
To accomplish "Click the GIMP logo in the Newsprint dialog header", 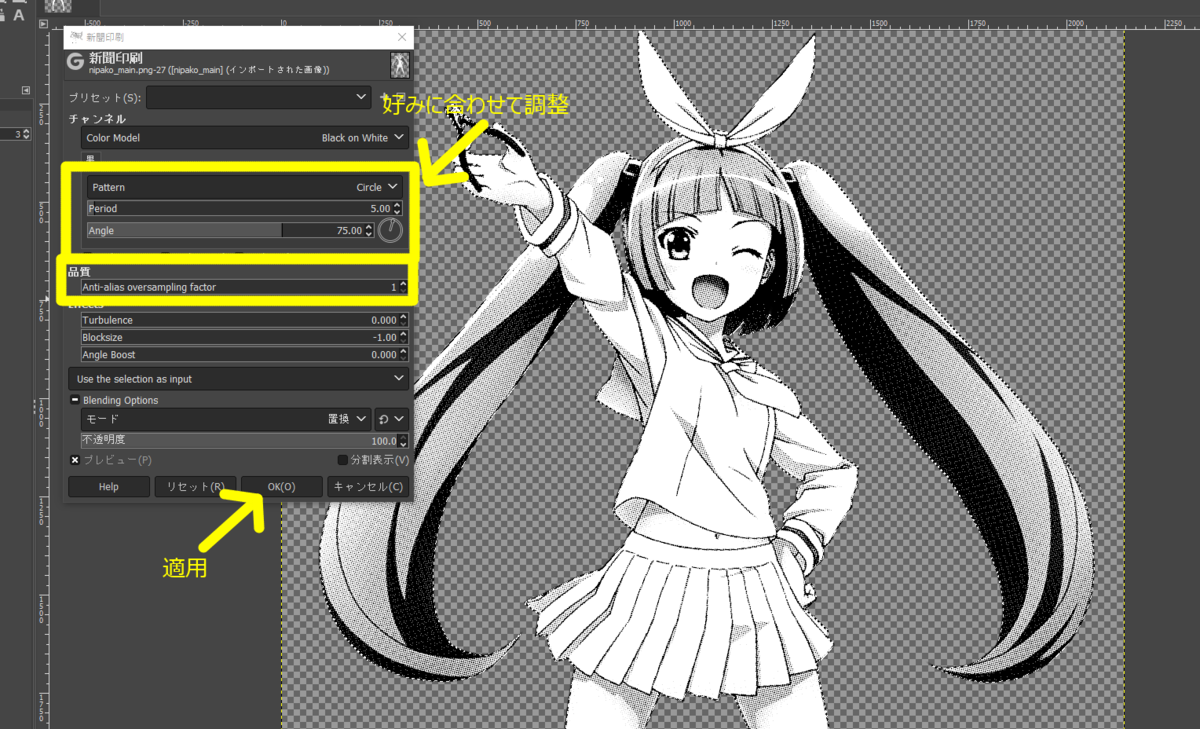I will tap(77, 62).
